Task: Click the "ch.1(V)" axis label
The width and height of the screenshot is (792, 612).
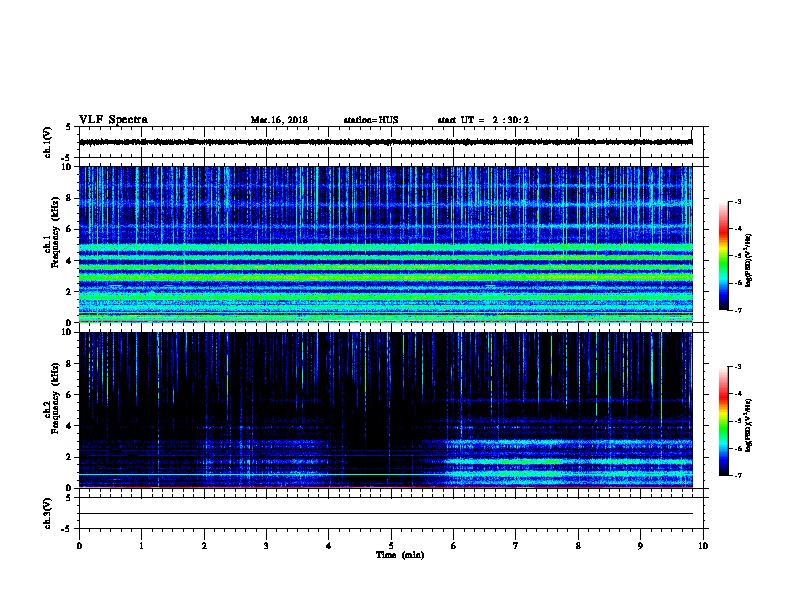Action: coord(48,142)
